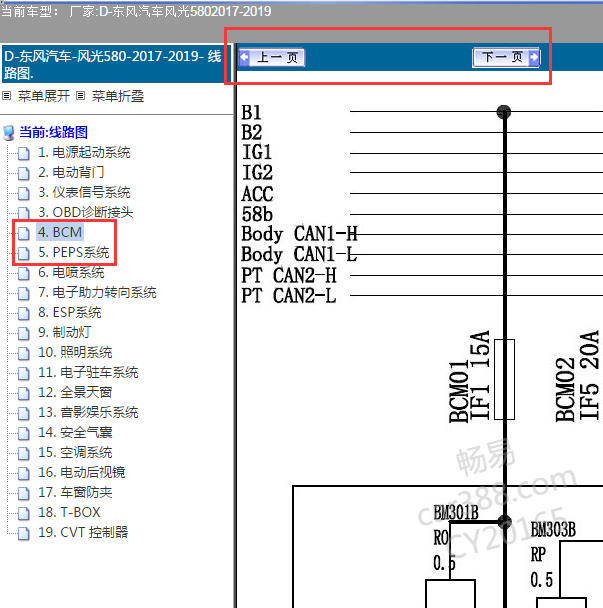Click the BM303B connector label
This screenshot has width=603, height=608.
pos(553,530)
